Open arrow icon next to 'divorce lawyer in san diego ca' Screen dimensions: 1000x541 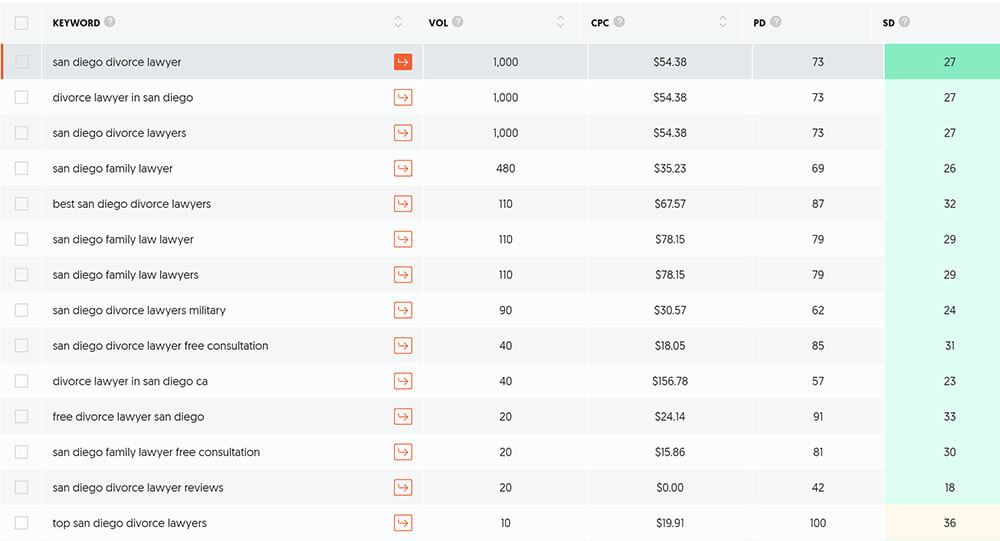tap(403, 381)
